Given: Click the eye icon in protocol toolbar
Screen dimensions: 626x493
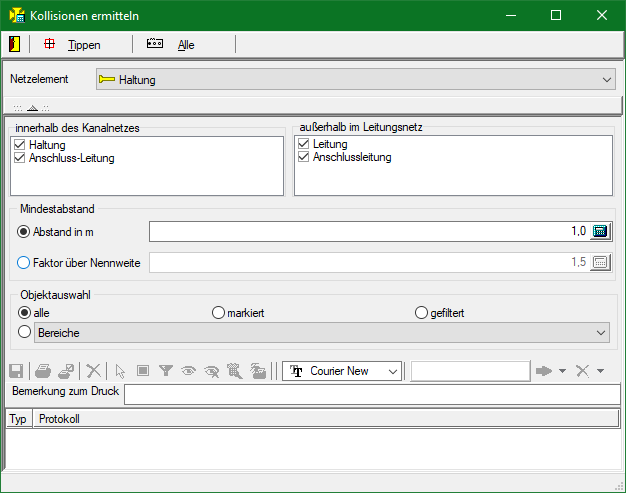Looking at the screenshot, I should pos(188,371).
